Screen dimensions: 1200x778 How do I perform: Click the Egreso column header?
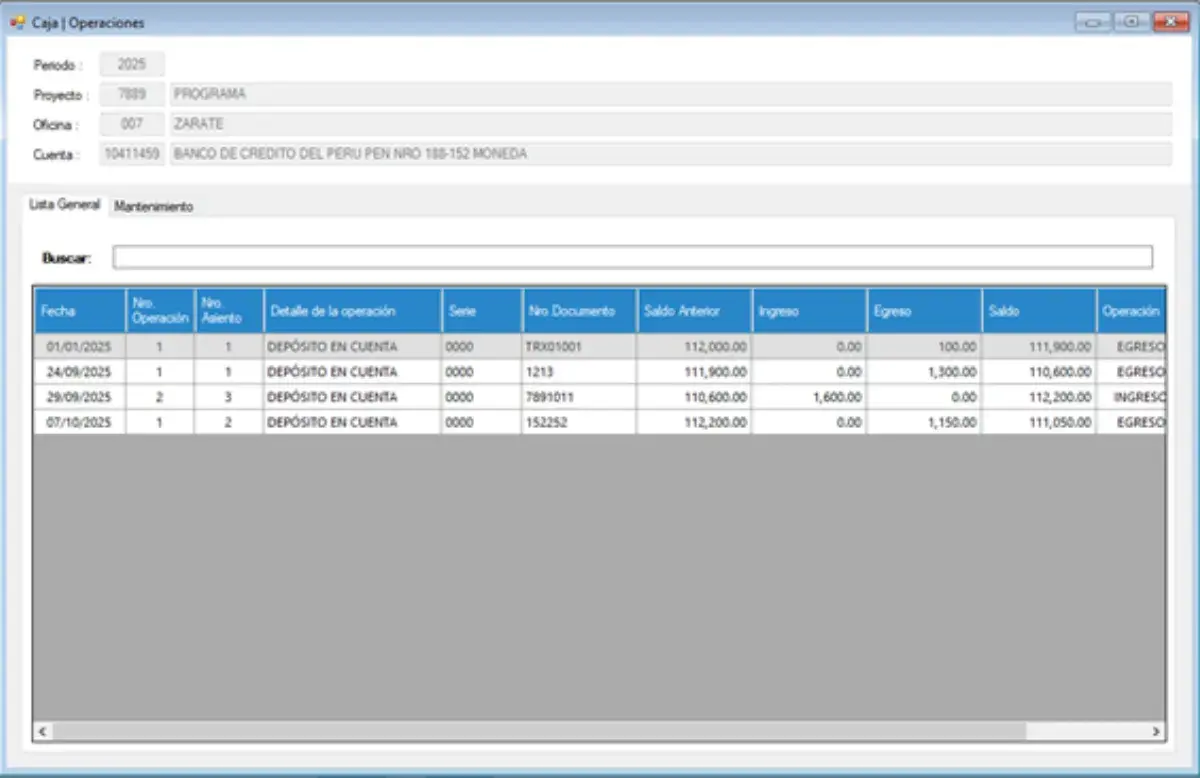pos(924,311)
